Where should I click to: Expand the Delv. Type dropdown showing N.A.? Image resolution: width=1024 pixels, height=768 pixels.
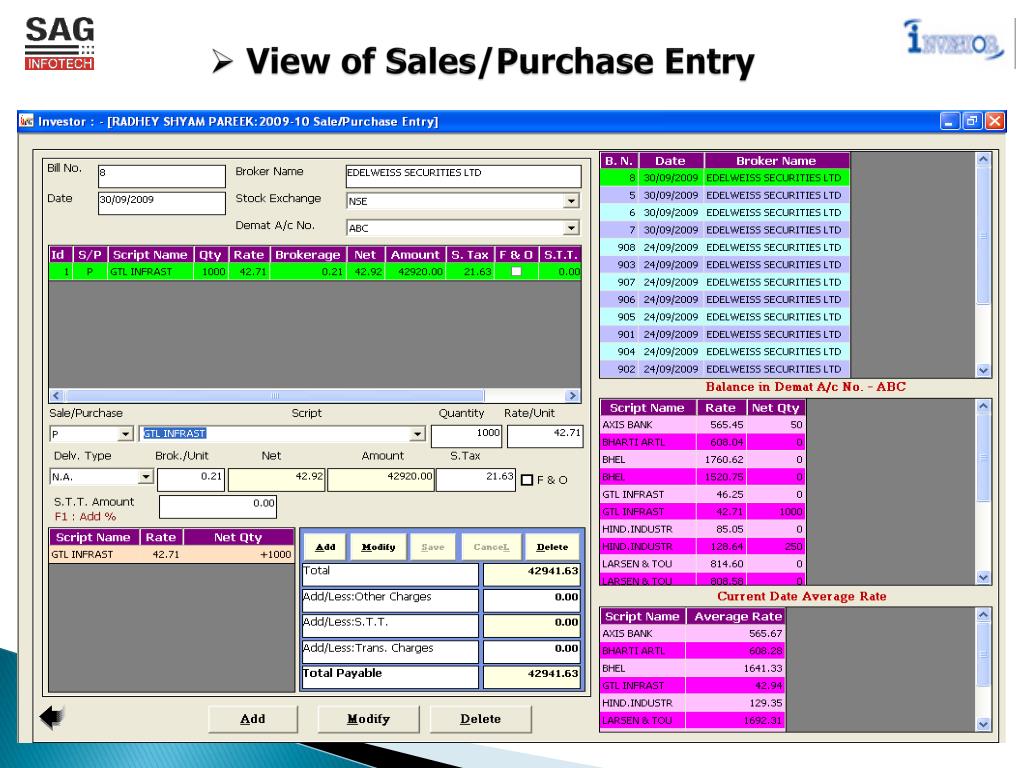coord(146,477)
